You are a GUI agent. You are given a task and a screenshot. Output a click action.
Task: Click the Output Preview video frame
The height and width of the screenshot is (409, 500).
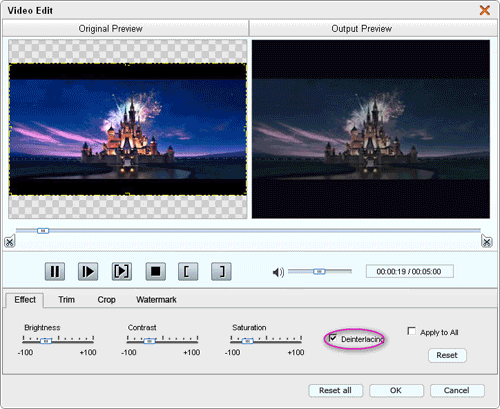pyautogui.click(x=371, y=129)
